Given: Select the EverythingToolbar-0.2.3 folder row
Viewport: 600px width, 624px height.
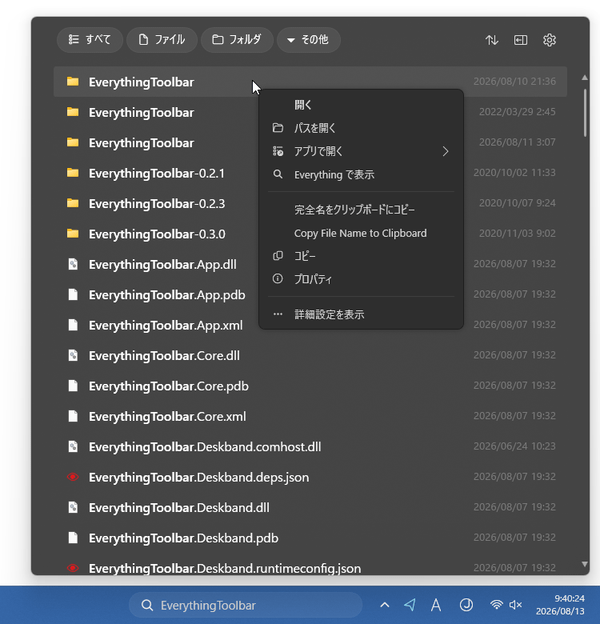Looking at the screenshot, I should 310,203.
